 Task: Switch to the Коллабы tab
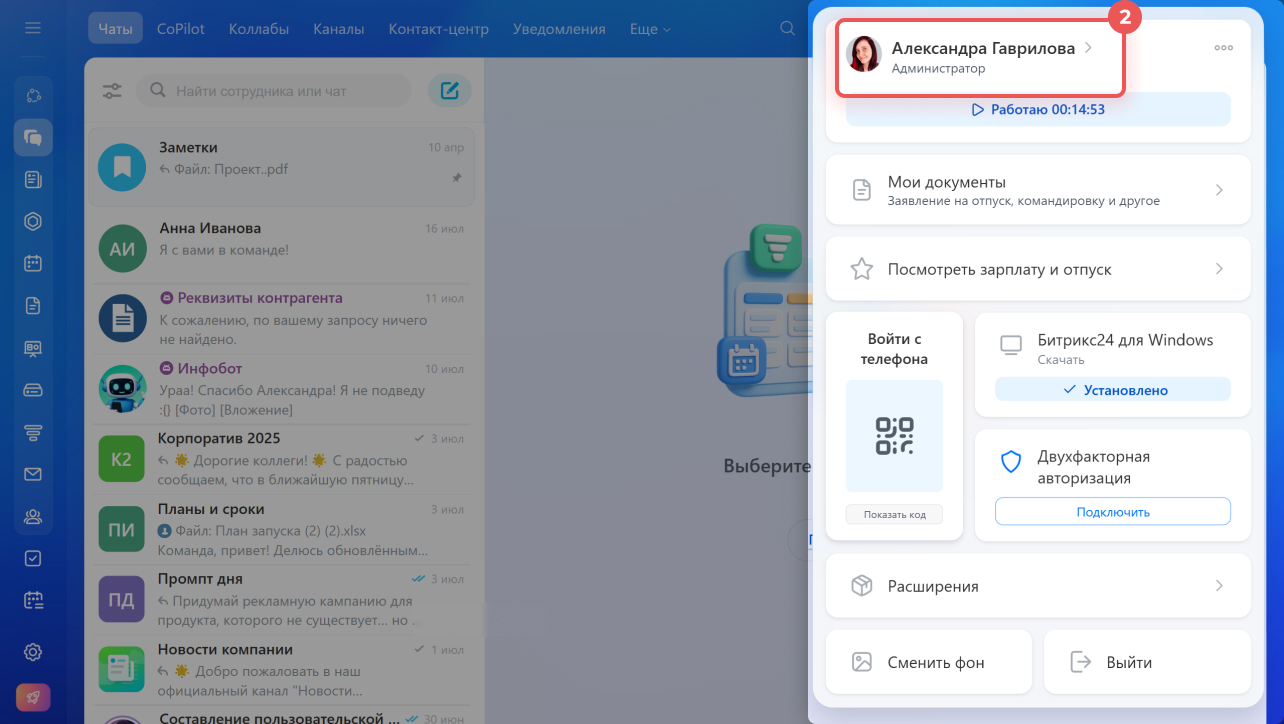click(258, 29)
